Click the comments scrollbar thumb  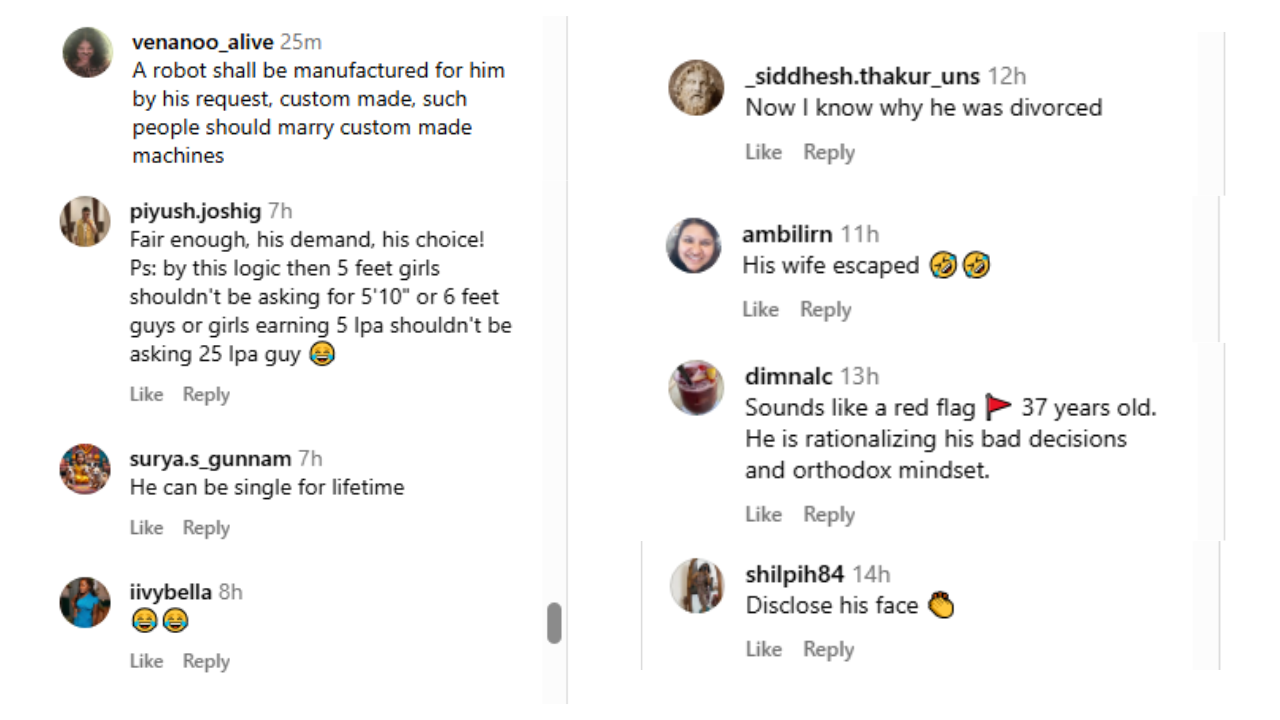coord(554,623)
